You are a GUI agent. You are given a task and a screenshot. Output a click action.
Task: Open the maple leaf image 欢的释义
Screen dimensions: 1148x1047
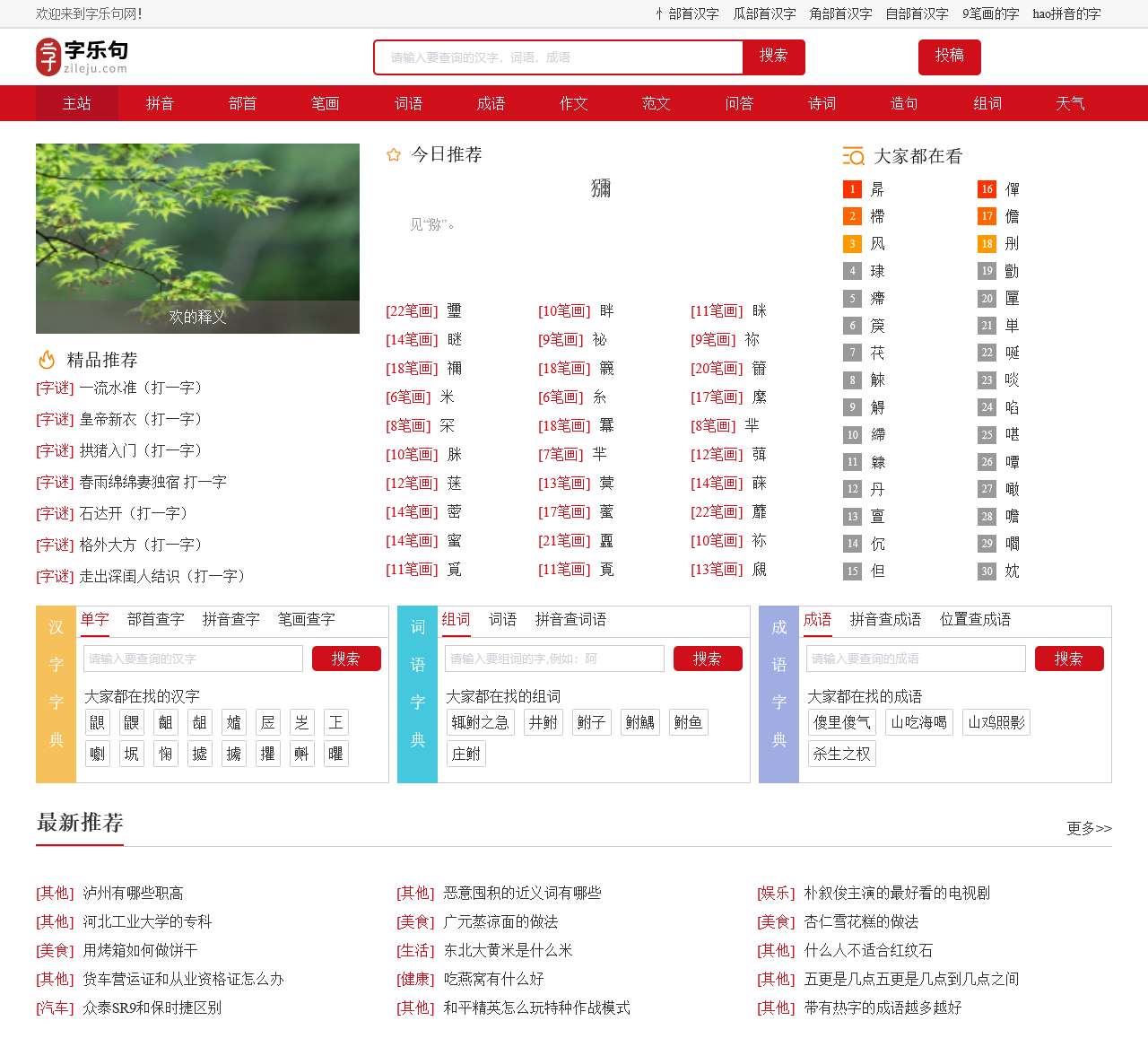tap(197, 238)
